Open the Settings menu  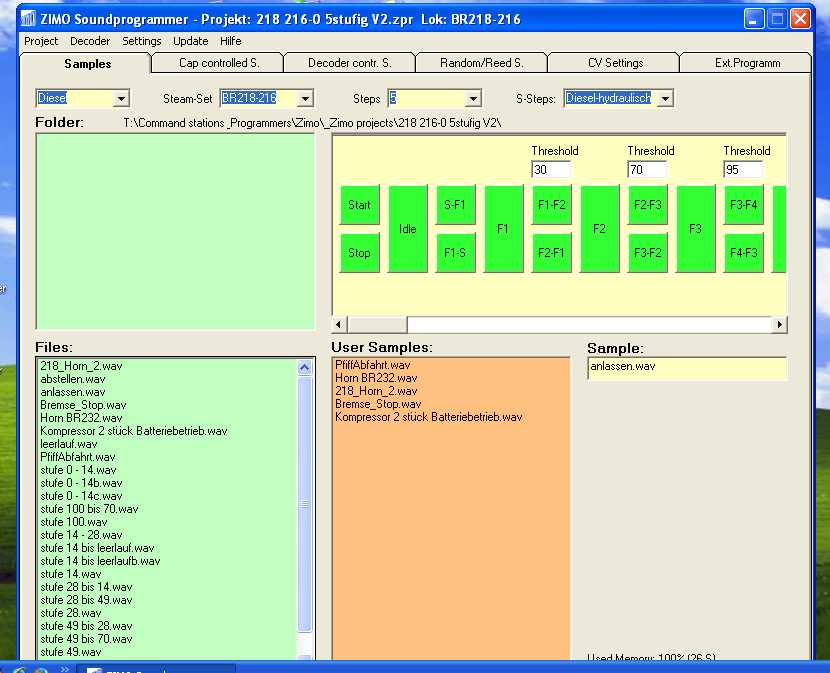141,41
